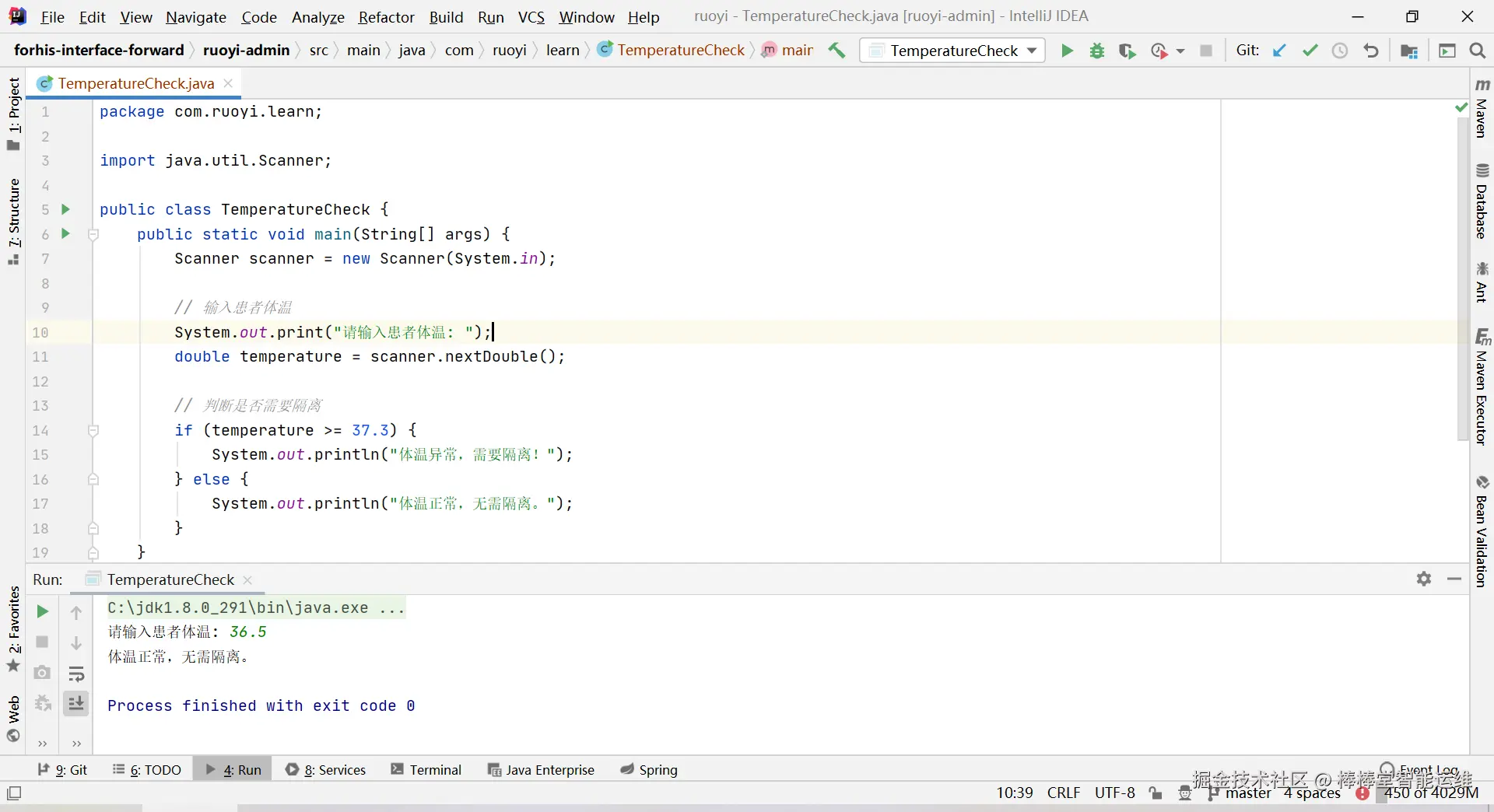Commit changes with the green Git checkmark
This screenshot has height=812, width=1494.
tap(1310, 51)
